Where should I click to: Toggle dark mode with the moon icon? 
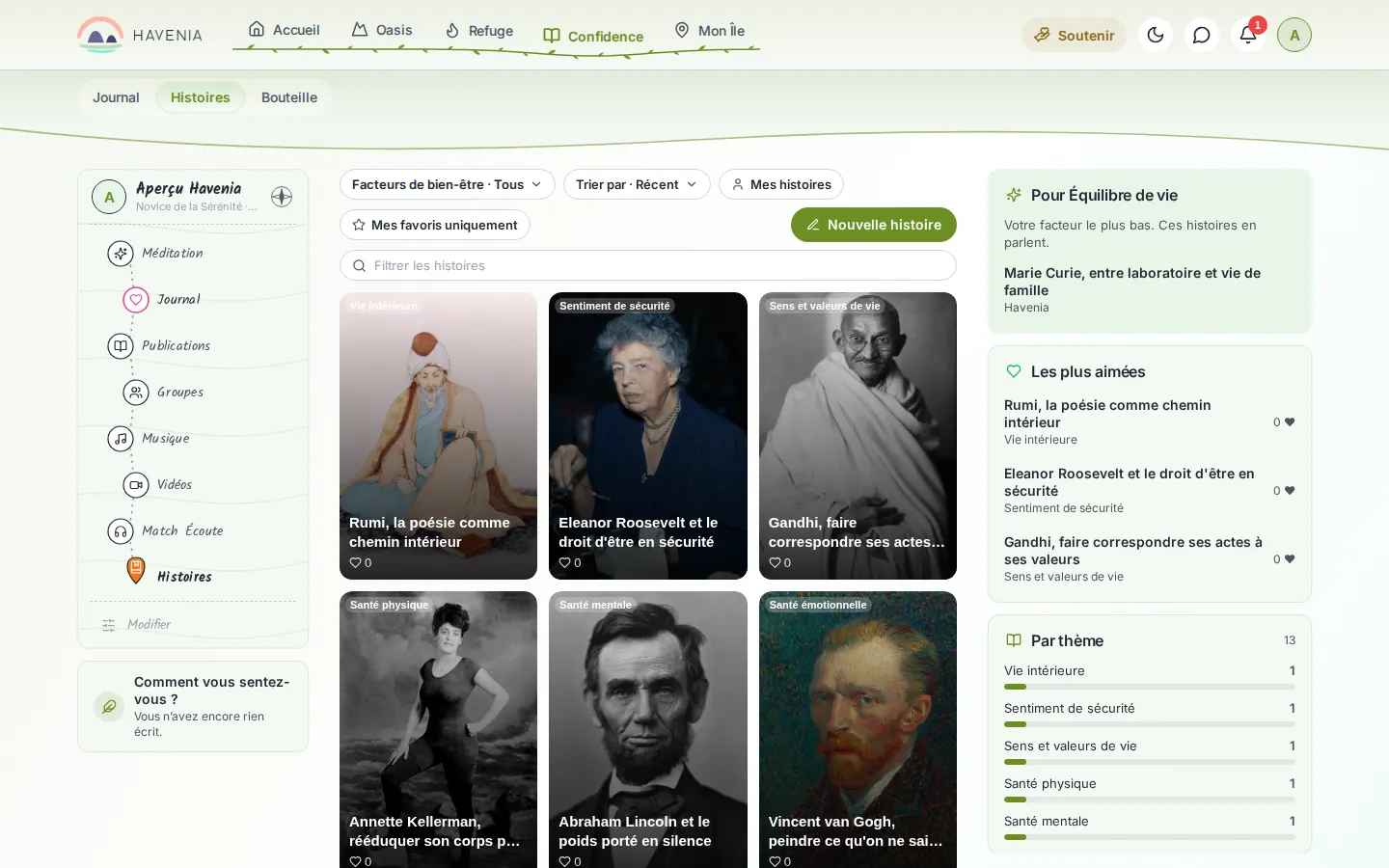(1156, 35)
